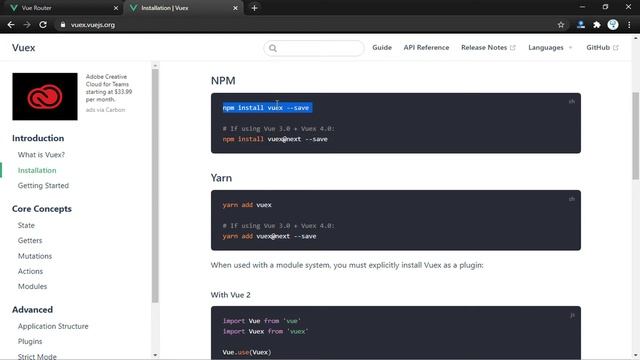This screenshot has width=640, height=360.
Task: Open the Strict Mode sidebar page
Action: tap(37, 356)
